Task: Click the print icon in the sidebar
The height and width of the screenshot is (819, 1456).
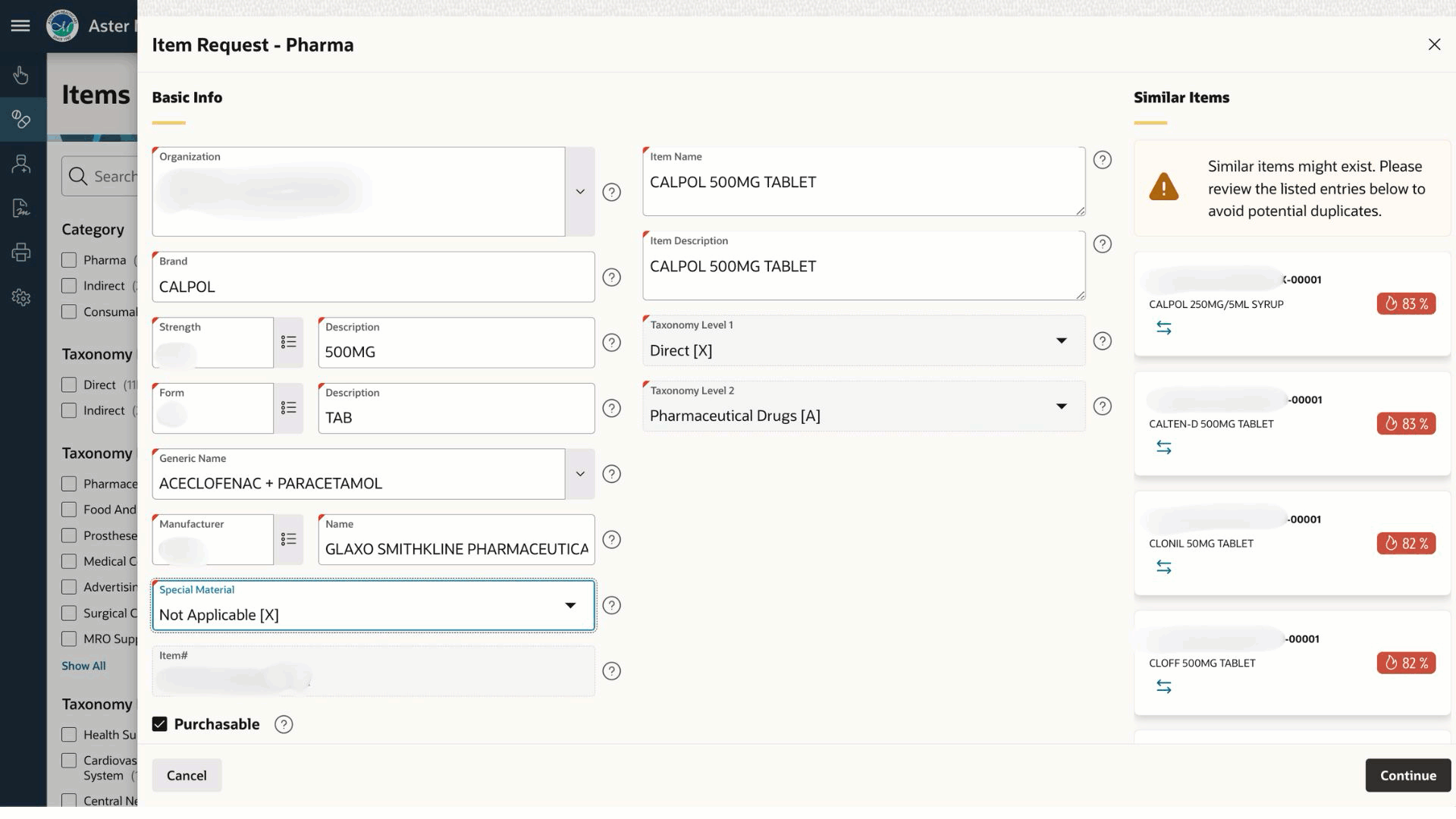Action: 20,252
